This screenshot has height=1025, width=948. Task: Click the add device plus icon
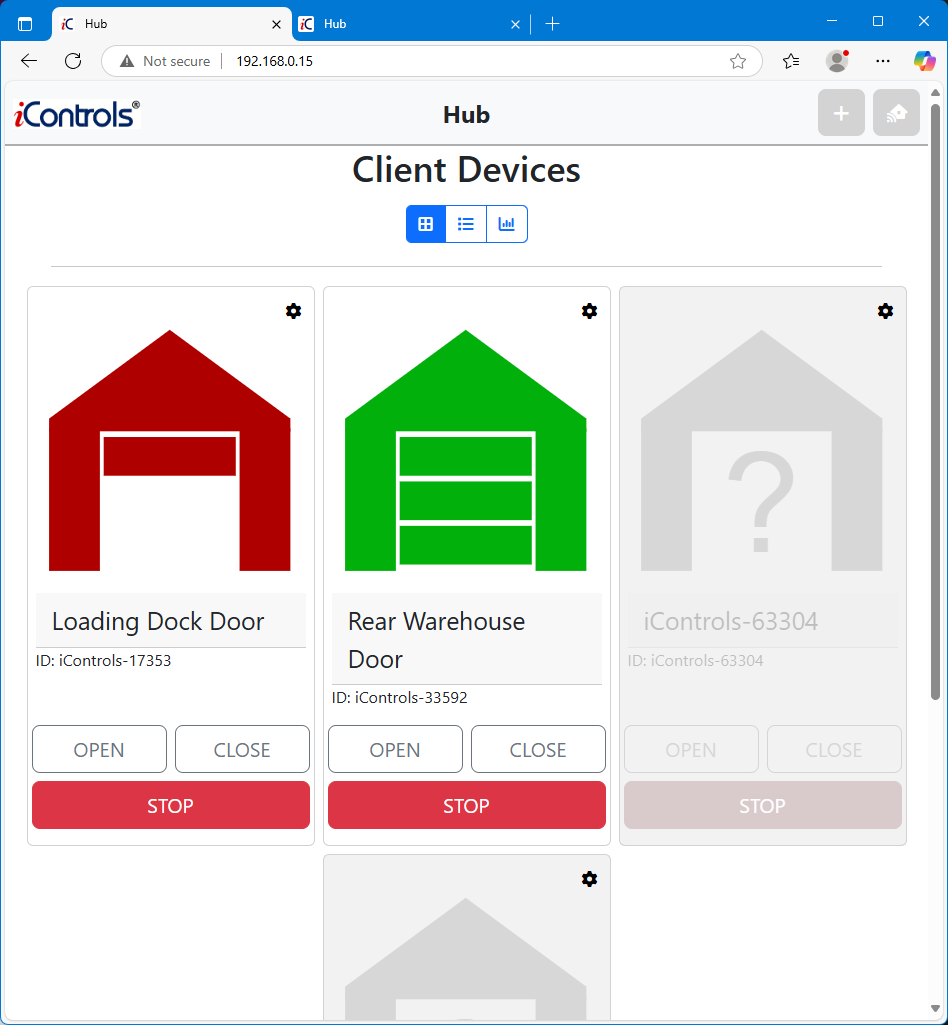pos(841,114)
